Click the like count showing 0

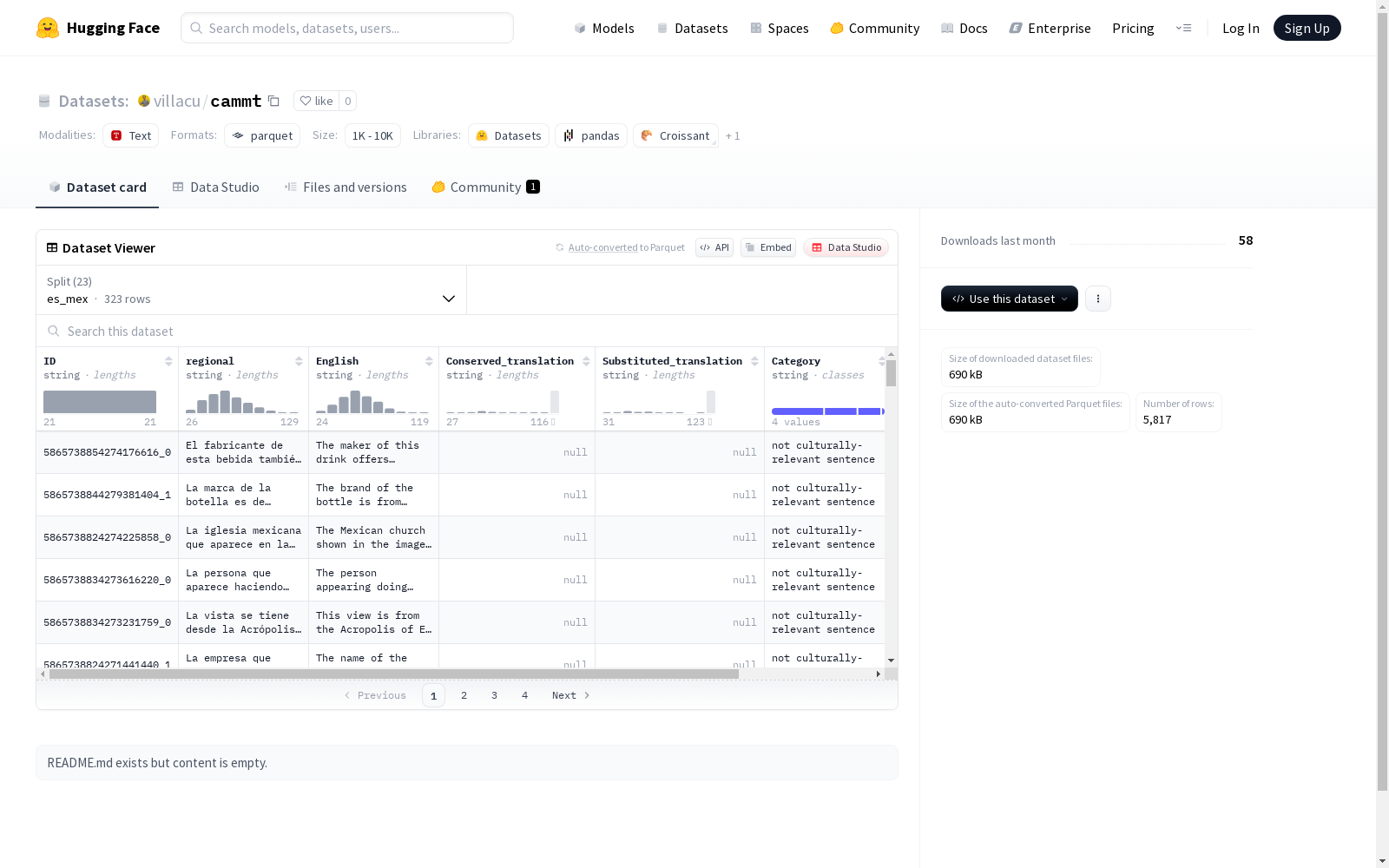[348, 101]
